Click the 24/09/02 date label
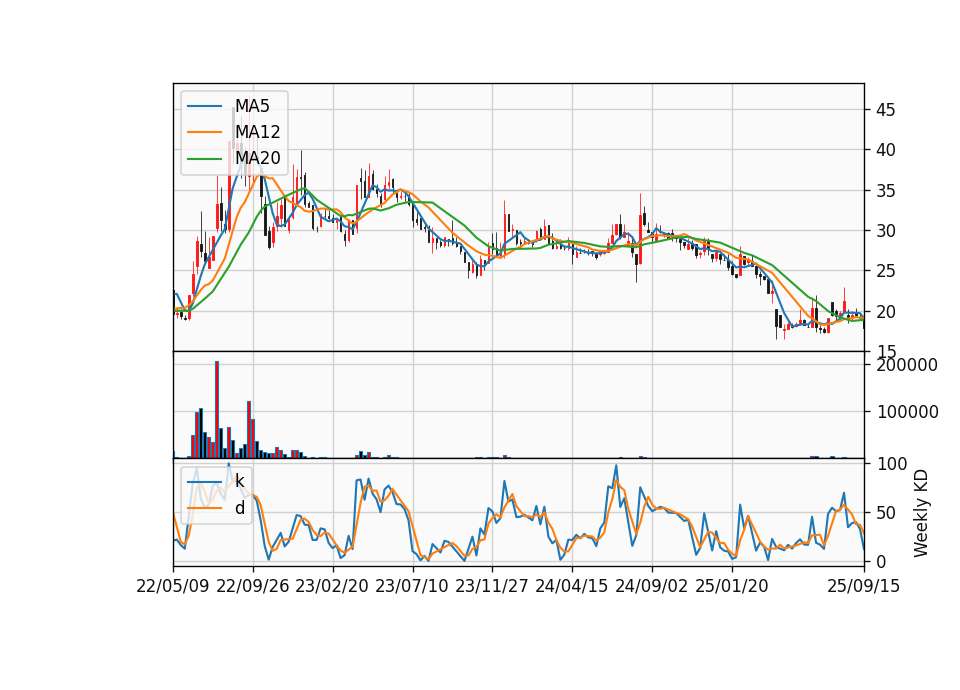 point(651,587)
